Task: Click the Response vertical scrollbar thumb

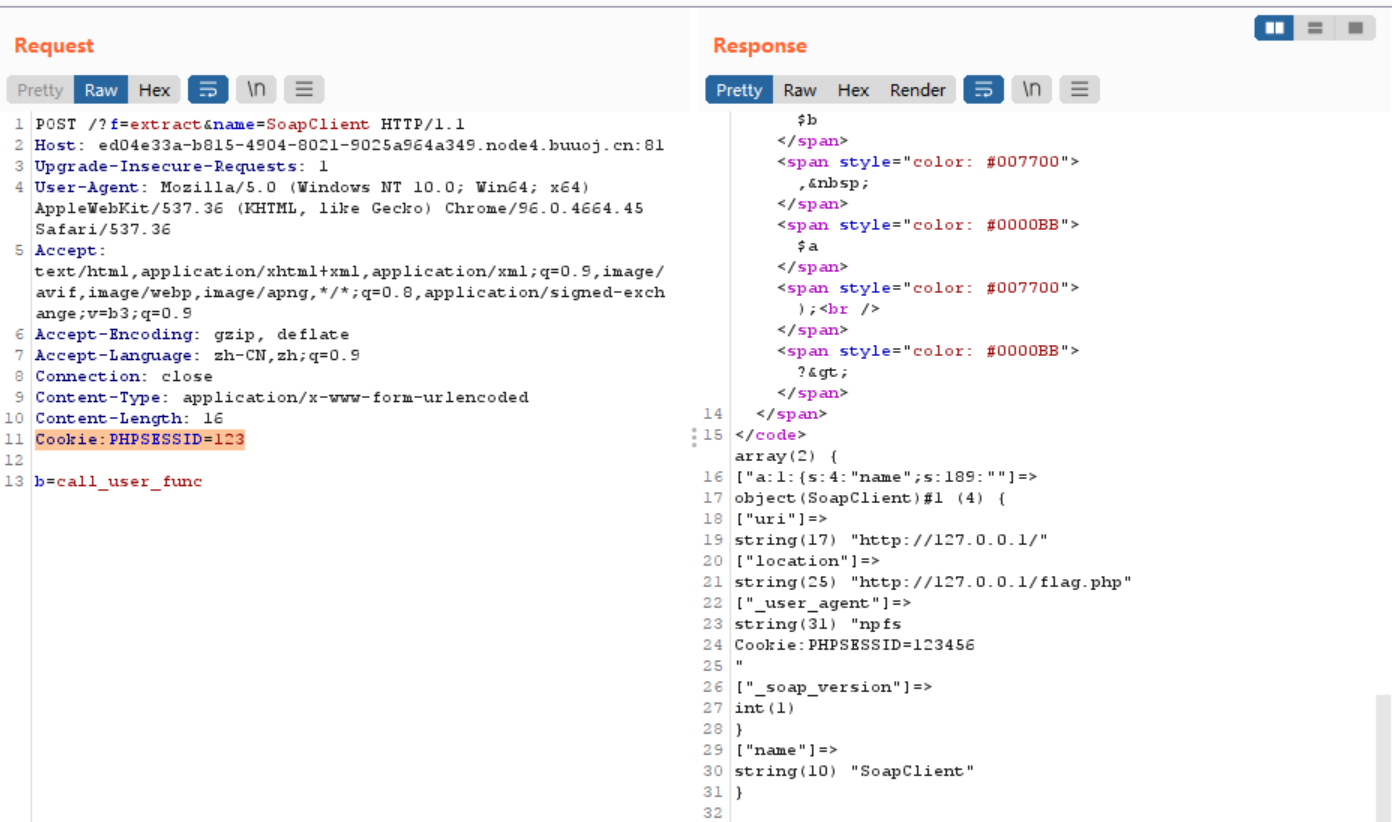Action: point(1383,757)
